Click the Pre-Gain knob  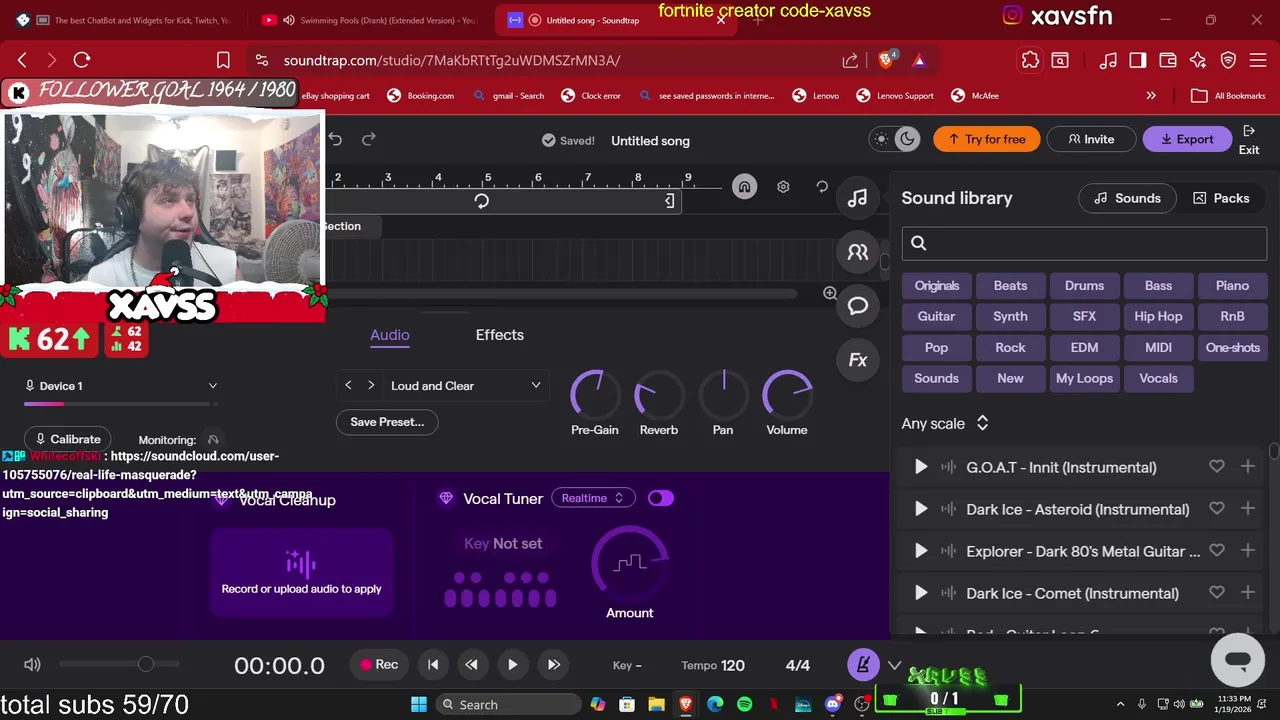click(595, 396)
